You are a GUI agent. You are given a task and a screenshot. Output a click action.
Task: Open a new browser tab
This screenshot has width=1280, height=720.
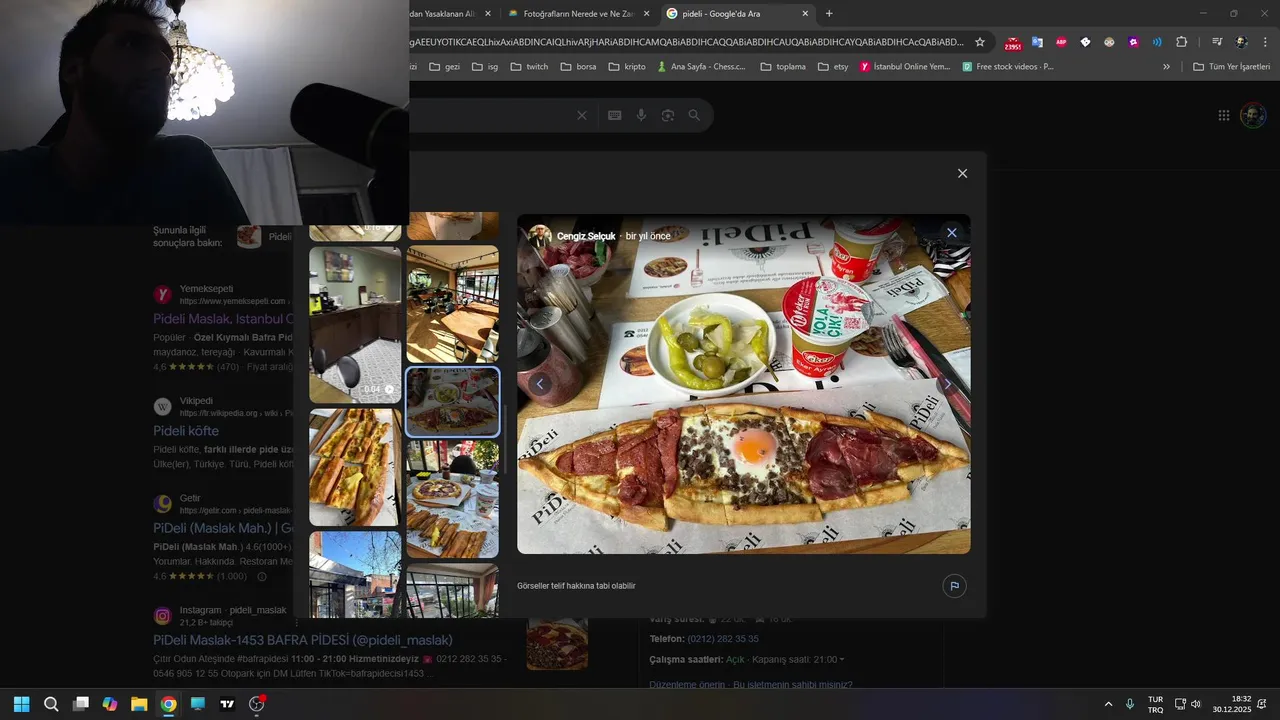(x=829, y=13)
